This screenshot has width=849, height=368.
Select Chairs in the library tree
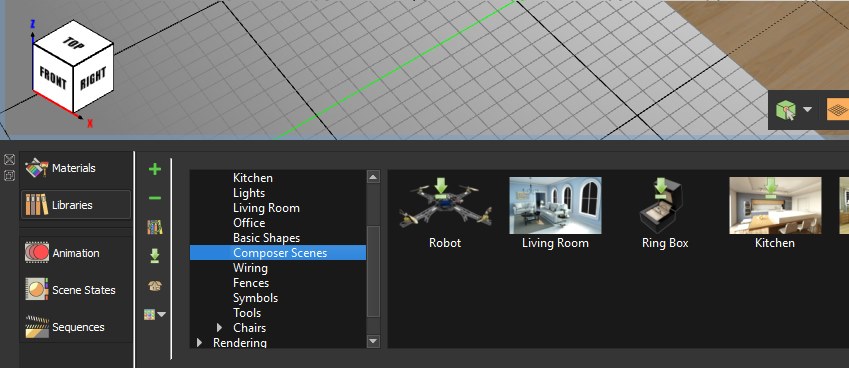[x=250, y=328]
